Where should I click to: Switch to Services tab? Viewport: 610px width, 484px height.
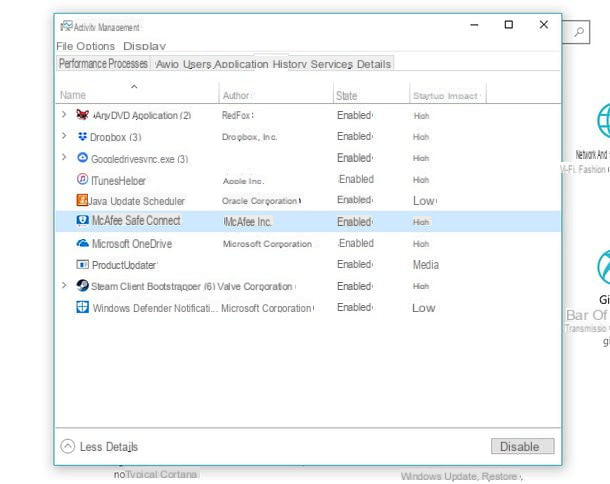pyautogui.click(x=331, y=64)
